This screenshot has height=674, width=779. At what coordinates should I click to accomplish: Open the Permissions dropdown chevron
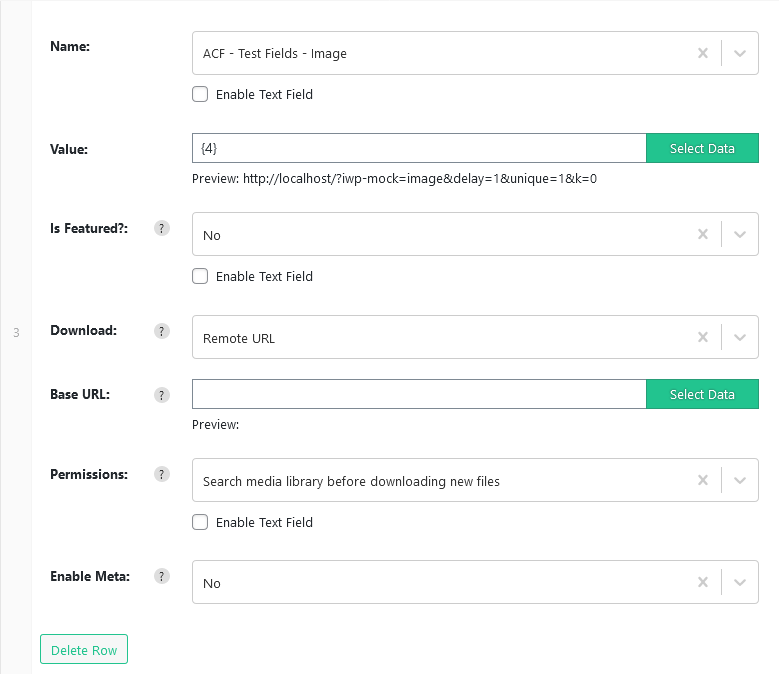click(x=740, y=480)
